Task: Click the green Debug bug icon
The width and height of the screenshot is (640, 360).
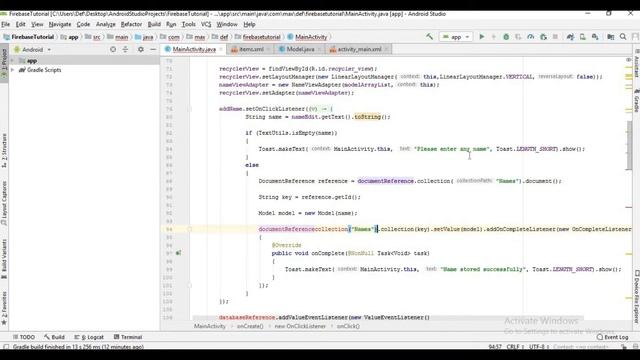Action: coord(506,37)
